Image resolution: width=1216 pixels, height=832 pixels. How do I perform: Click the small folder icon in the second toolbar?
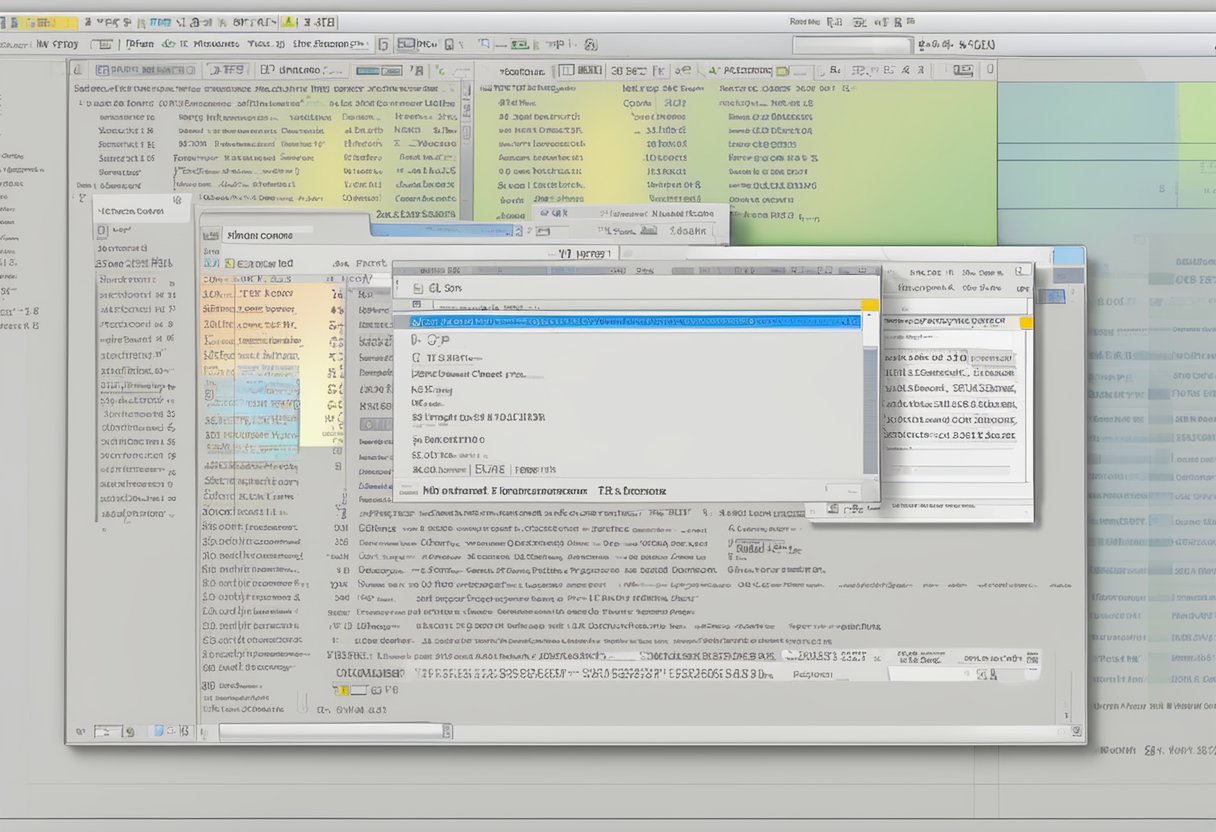pyautogui.click(x=105, y=44)
